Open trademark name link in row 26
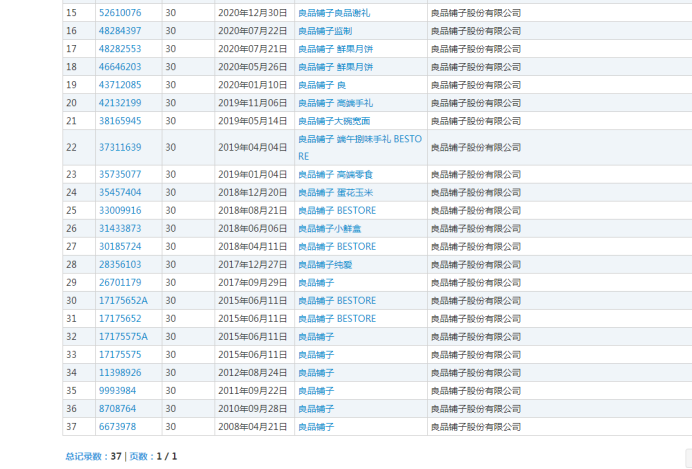 click(x=330, y=229)
